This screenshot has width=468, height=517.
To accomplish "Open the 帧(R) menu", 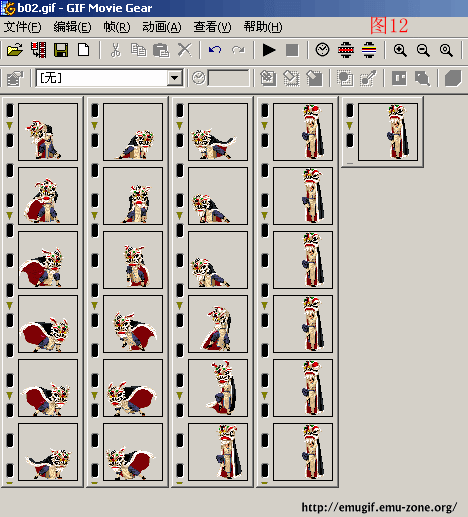I will click(117, 27).
